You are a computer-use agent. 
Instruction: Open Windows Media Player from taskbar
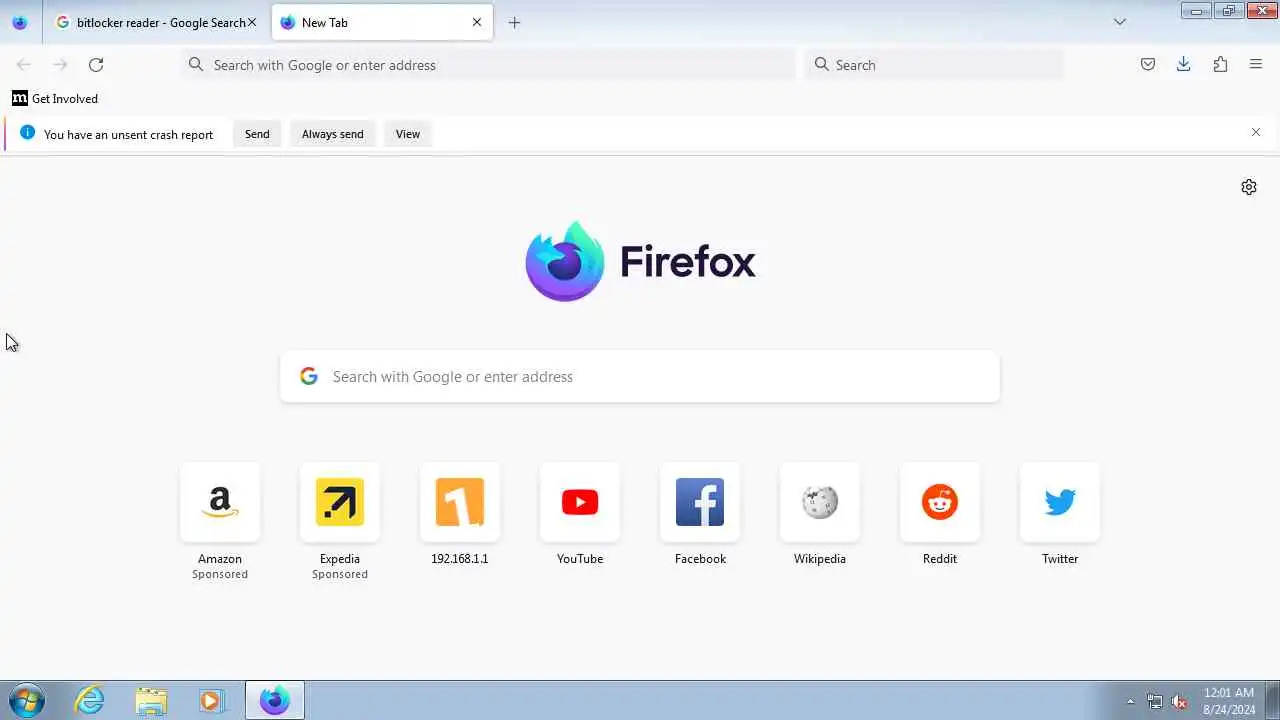(x=211, y=700)
